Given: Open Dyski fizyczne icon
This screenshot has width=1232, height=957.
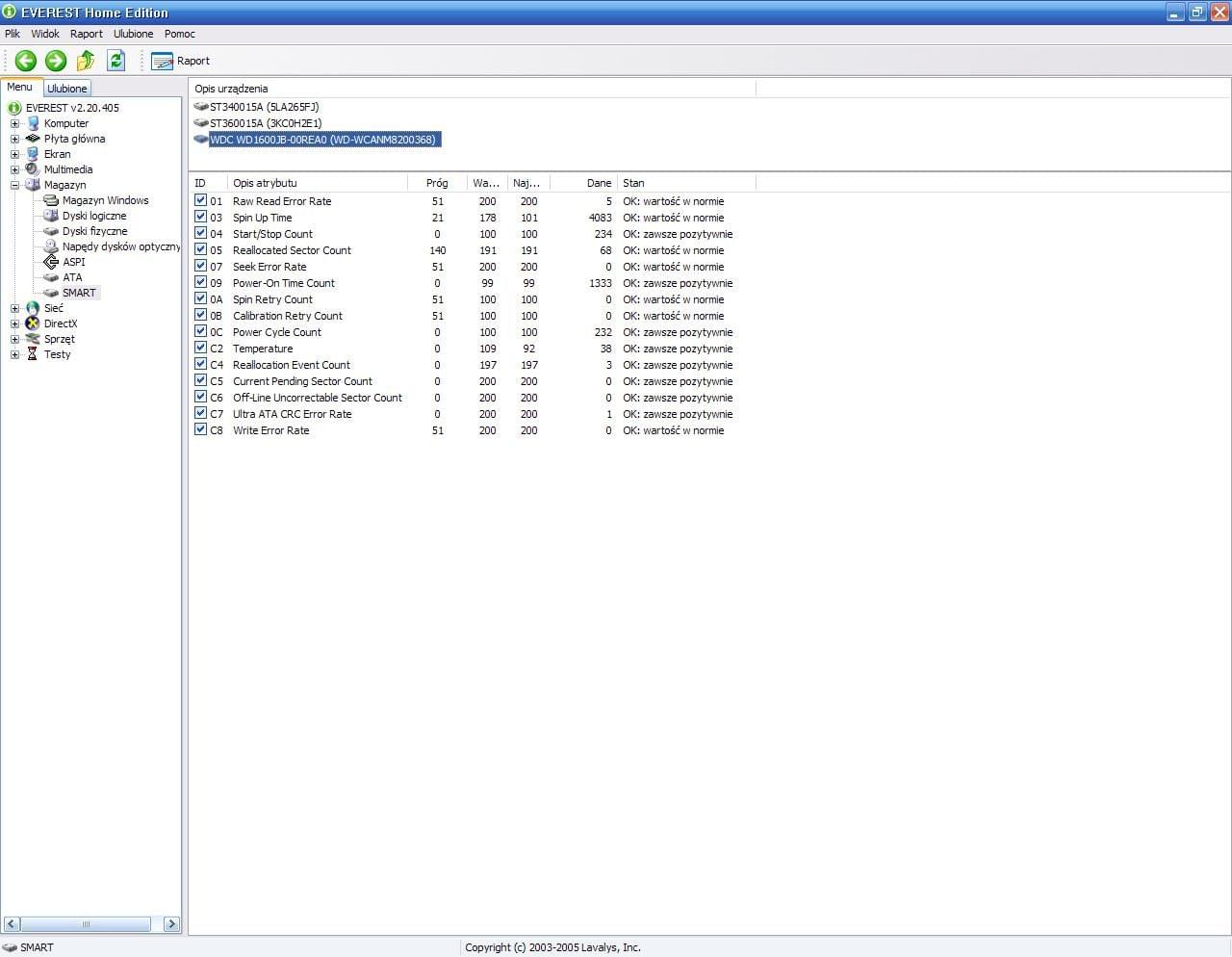Looking at the screenshot, I should (52, 231).
